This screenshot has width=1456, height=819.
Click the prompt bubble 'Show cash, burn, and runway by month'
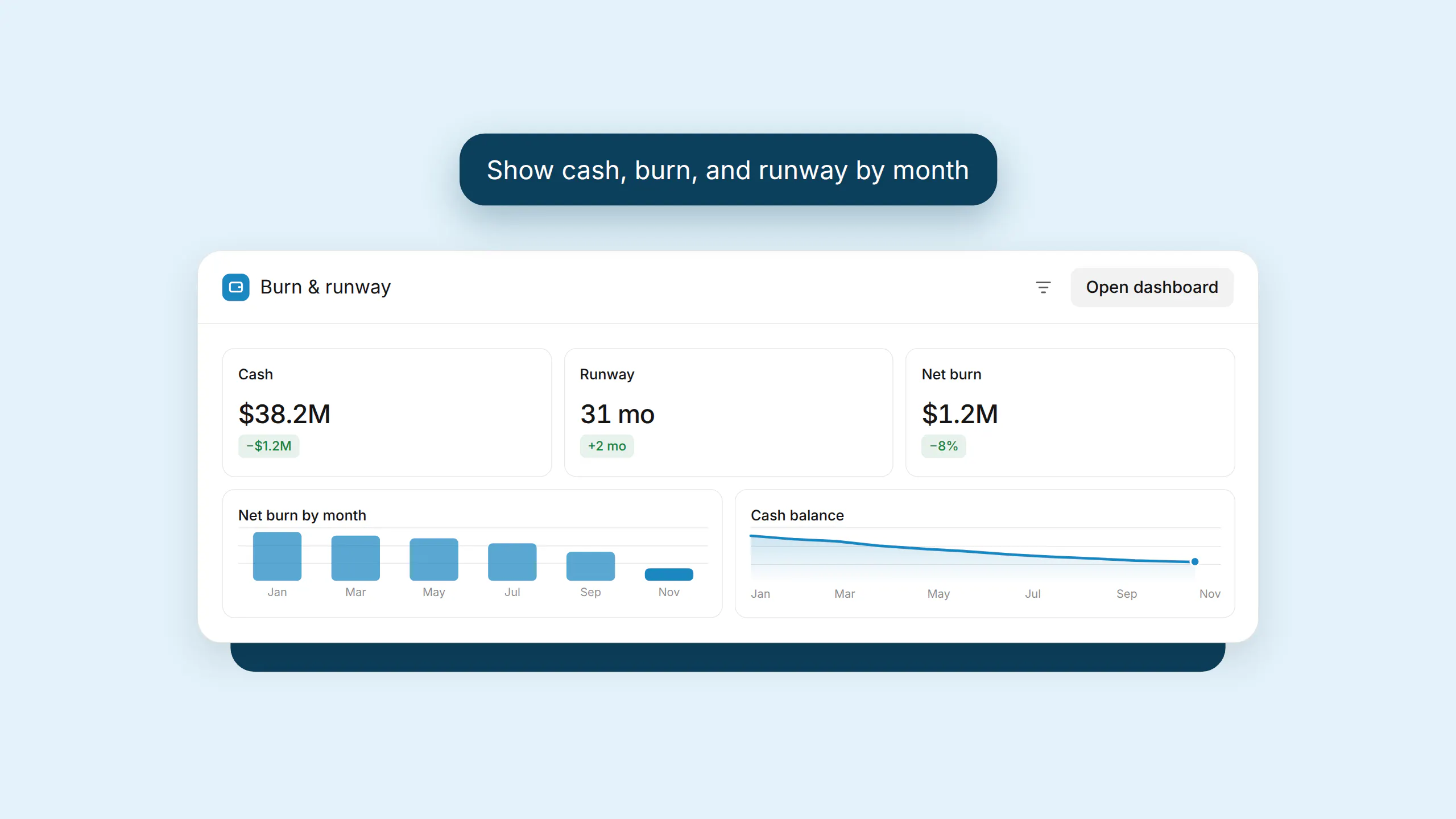728,169
